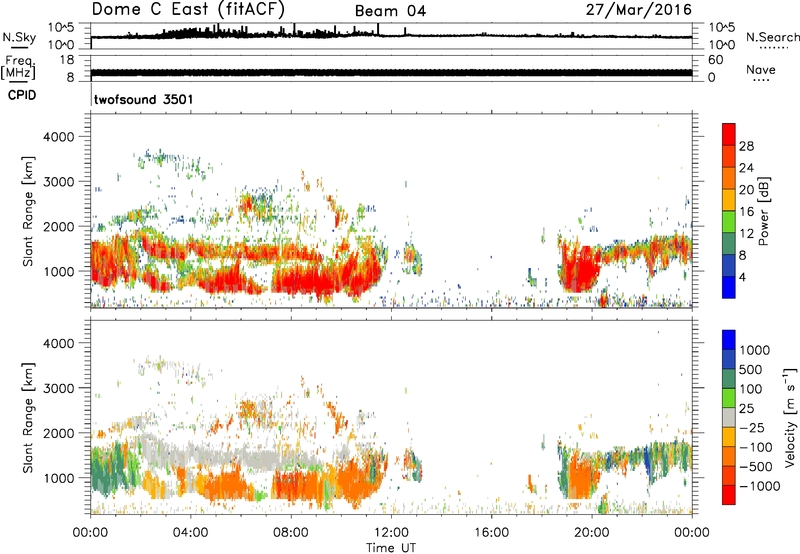Click the '500' velocity colorbar value
The width and height of the screenshot is (800, 554).
tap(751, 369)
